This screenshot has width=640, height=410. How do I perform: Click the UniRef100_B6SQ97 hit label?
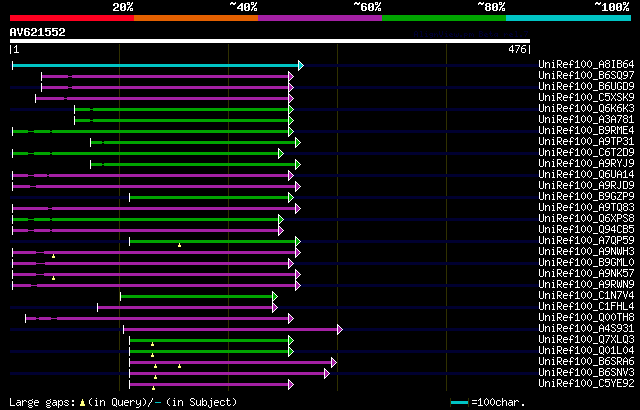586,75
